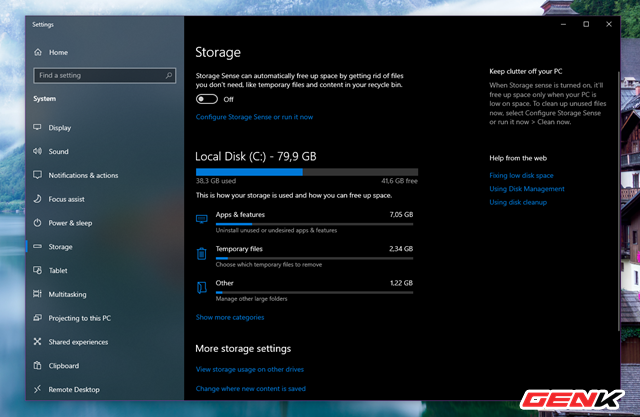The width and height of the screenshot is (640, 417).
Task: Click the Home icon in sidebar
Action: [38, 52]
